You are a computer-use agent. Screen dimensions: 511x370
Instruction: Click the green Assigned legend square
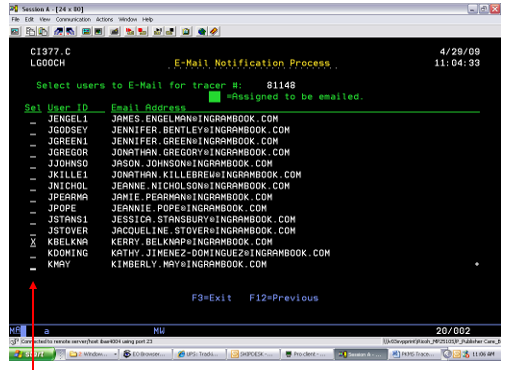[214, 97]
